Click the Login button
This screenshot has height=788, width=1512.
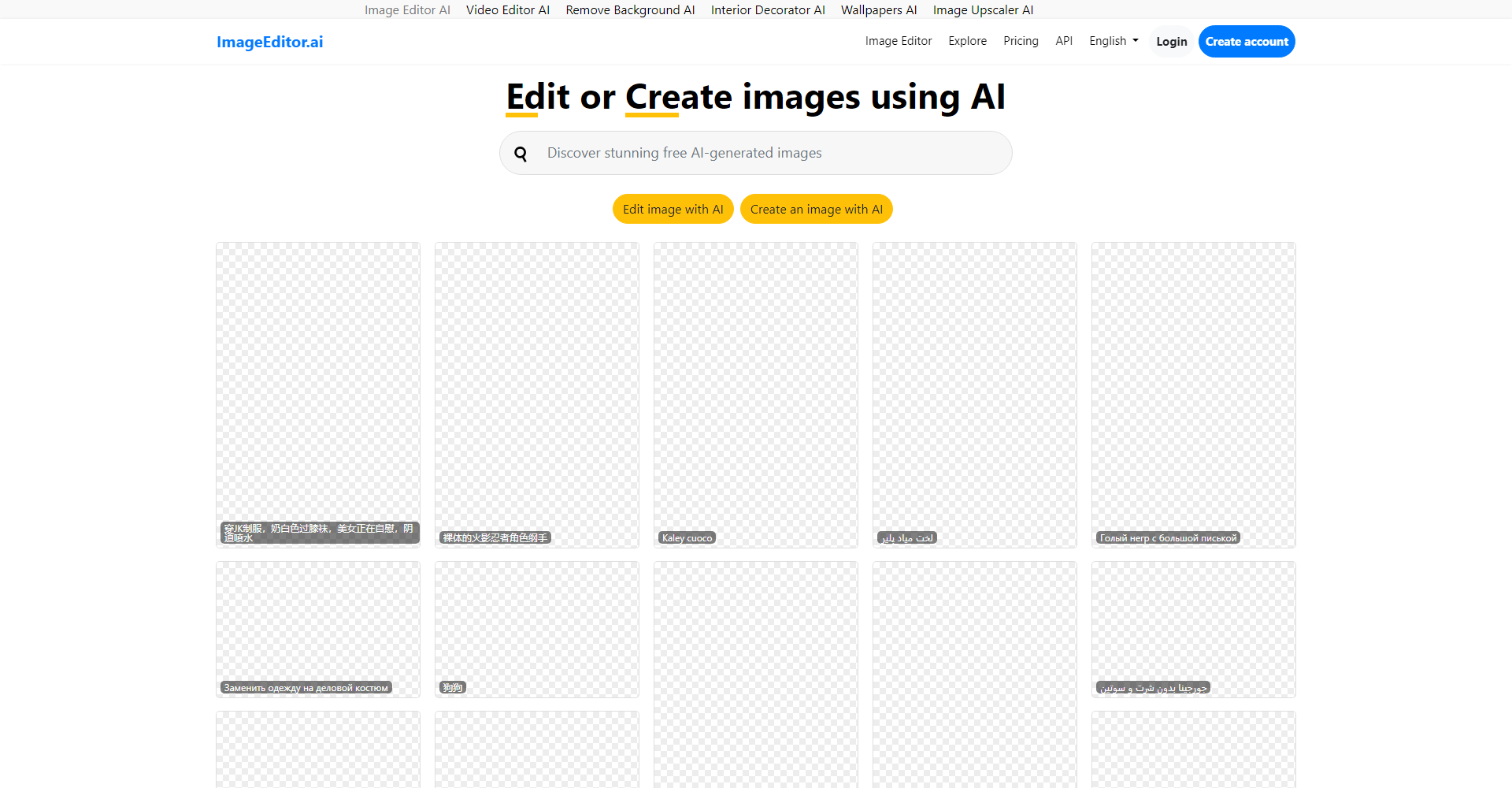click(x=1171, y=41)
